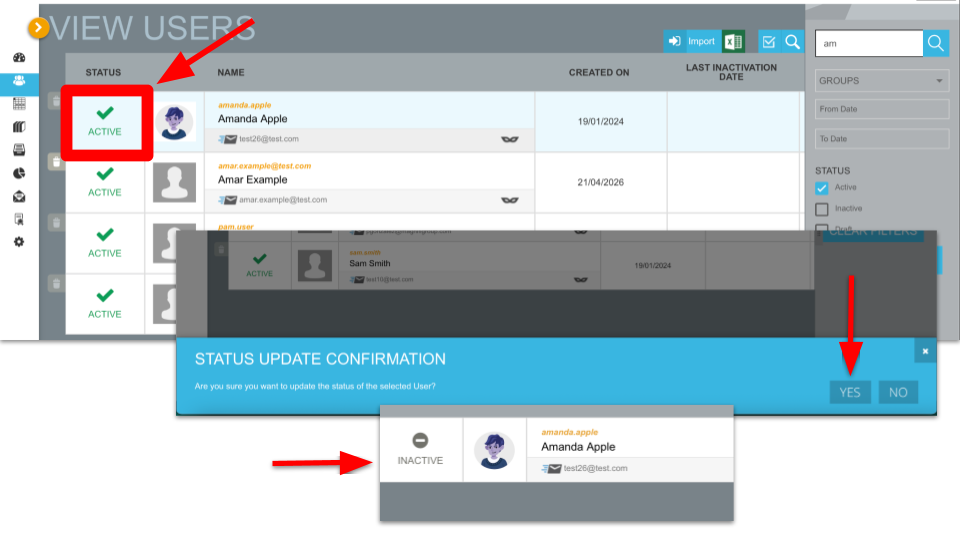Sort by the STATUS column header
960x540 pixels.
(x=103, y=72)
